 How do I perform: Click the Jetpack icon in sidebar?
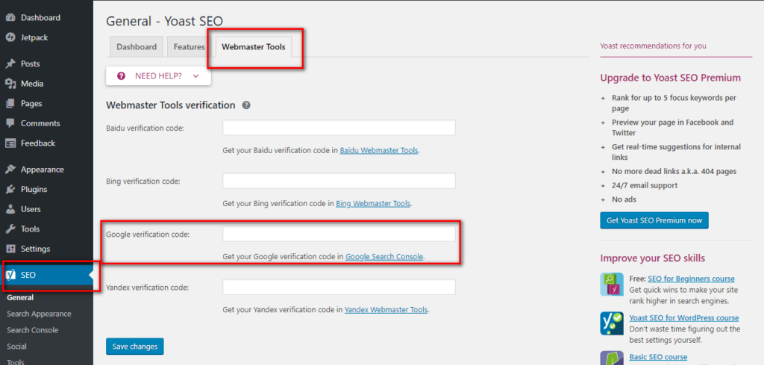[x=11, y=38]
